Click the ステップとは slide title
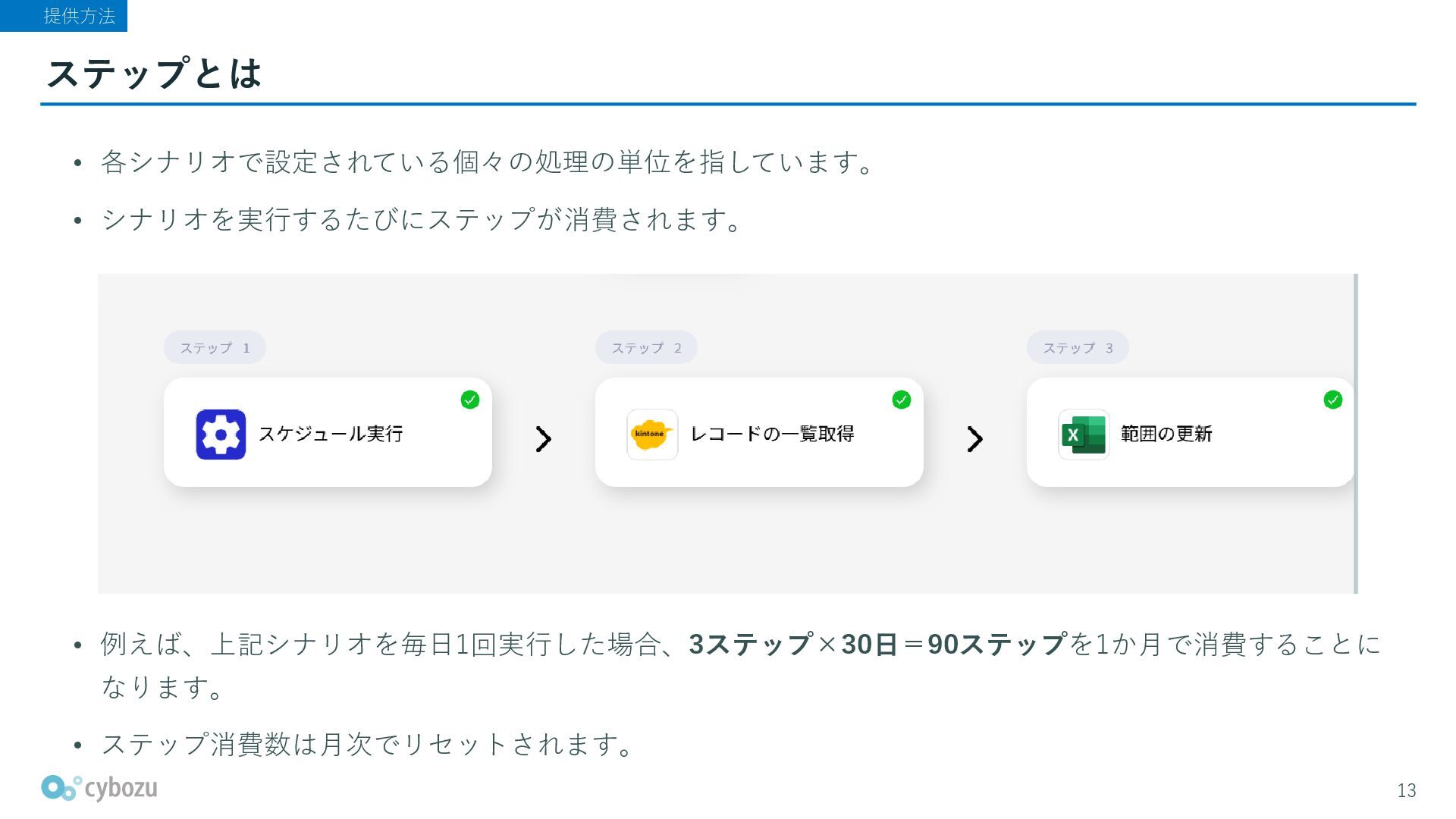Screen dimensions: 1456x819 155,74
